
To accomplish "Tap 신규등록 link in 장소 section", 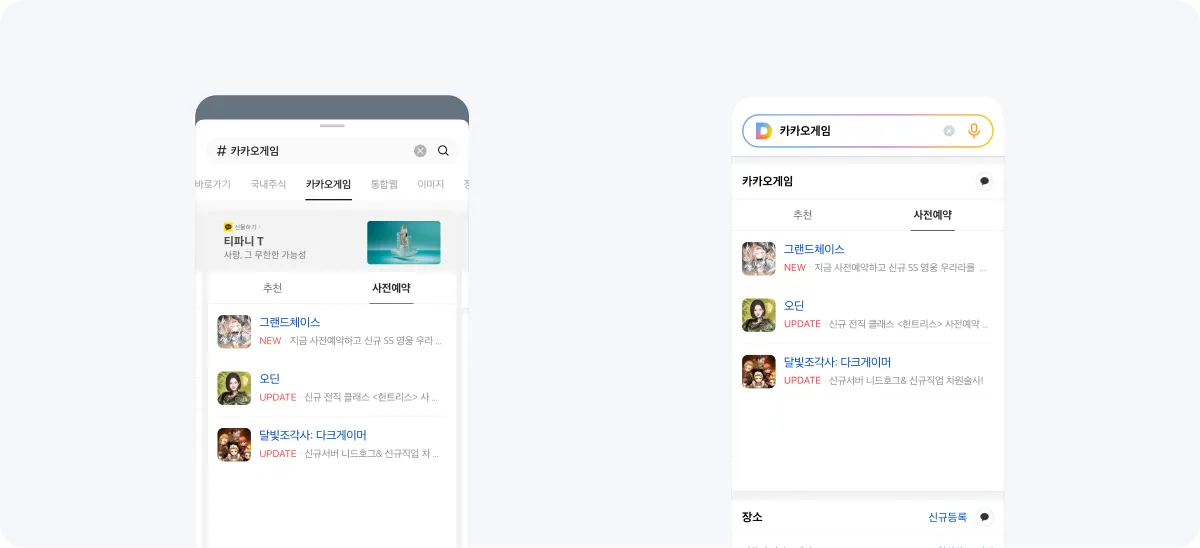I will [947, 517].
